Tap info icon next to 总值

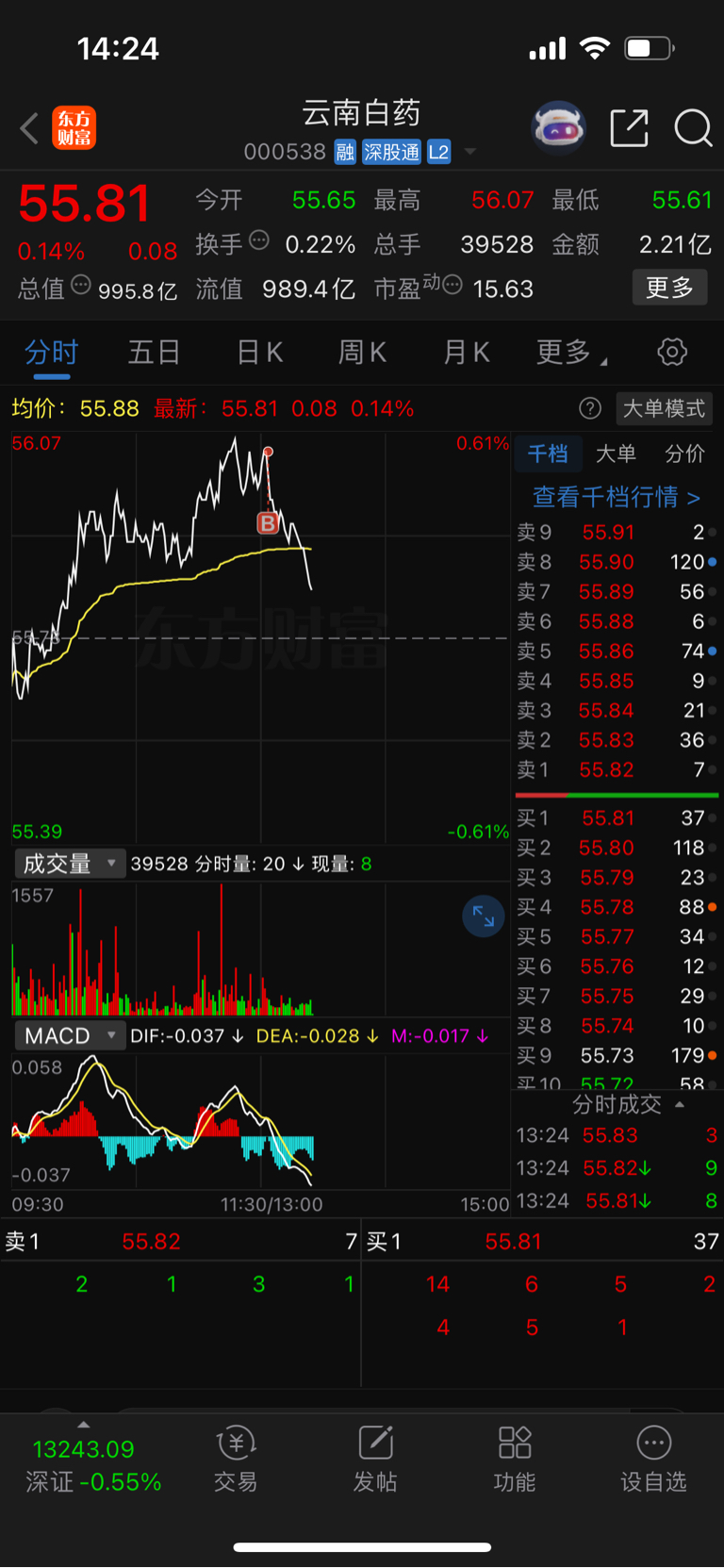click(81, 285)
